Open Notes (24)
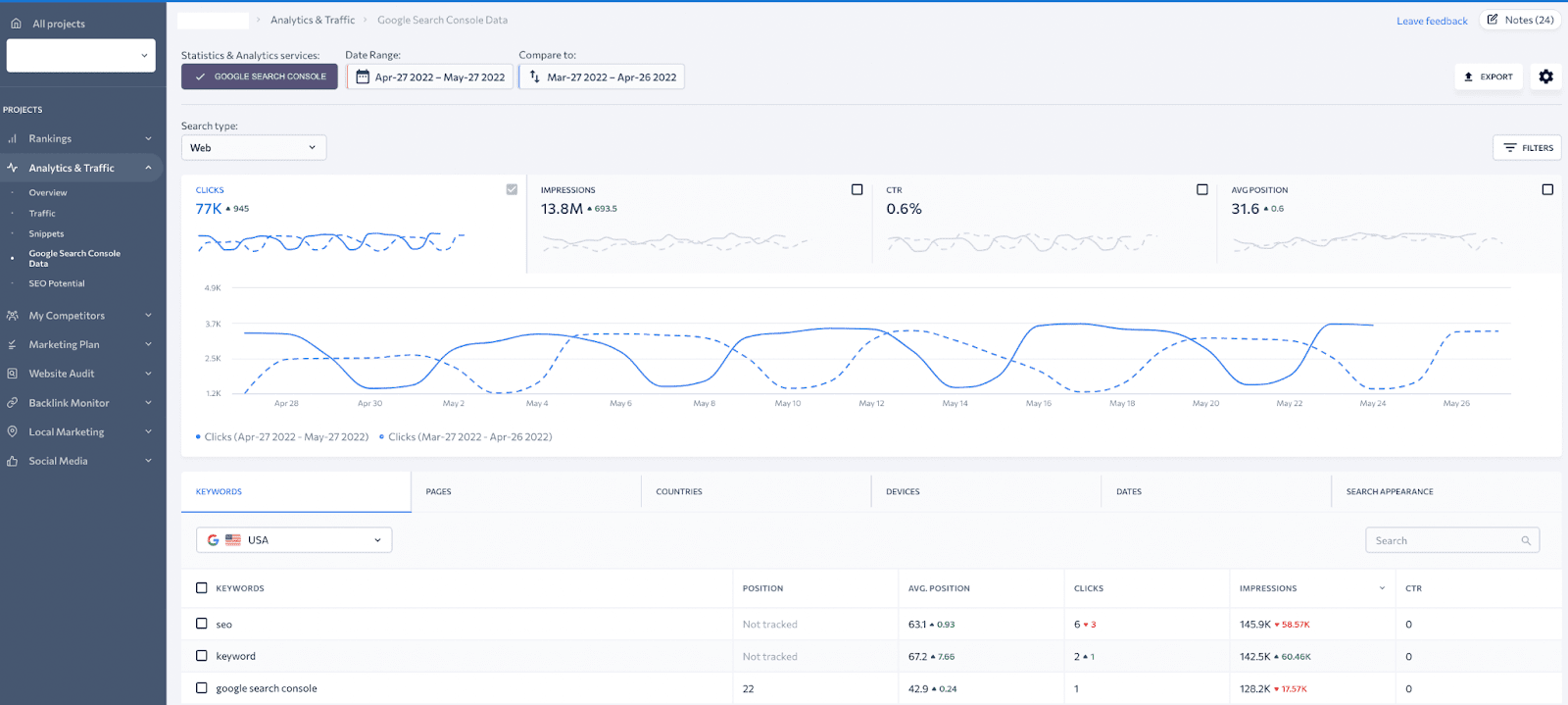This screenshot has height=705, width=1568. (1519, 20)
